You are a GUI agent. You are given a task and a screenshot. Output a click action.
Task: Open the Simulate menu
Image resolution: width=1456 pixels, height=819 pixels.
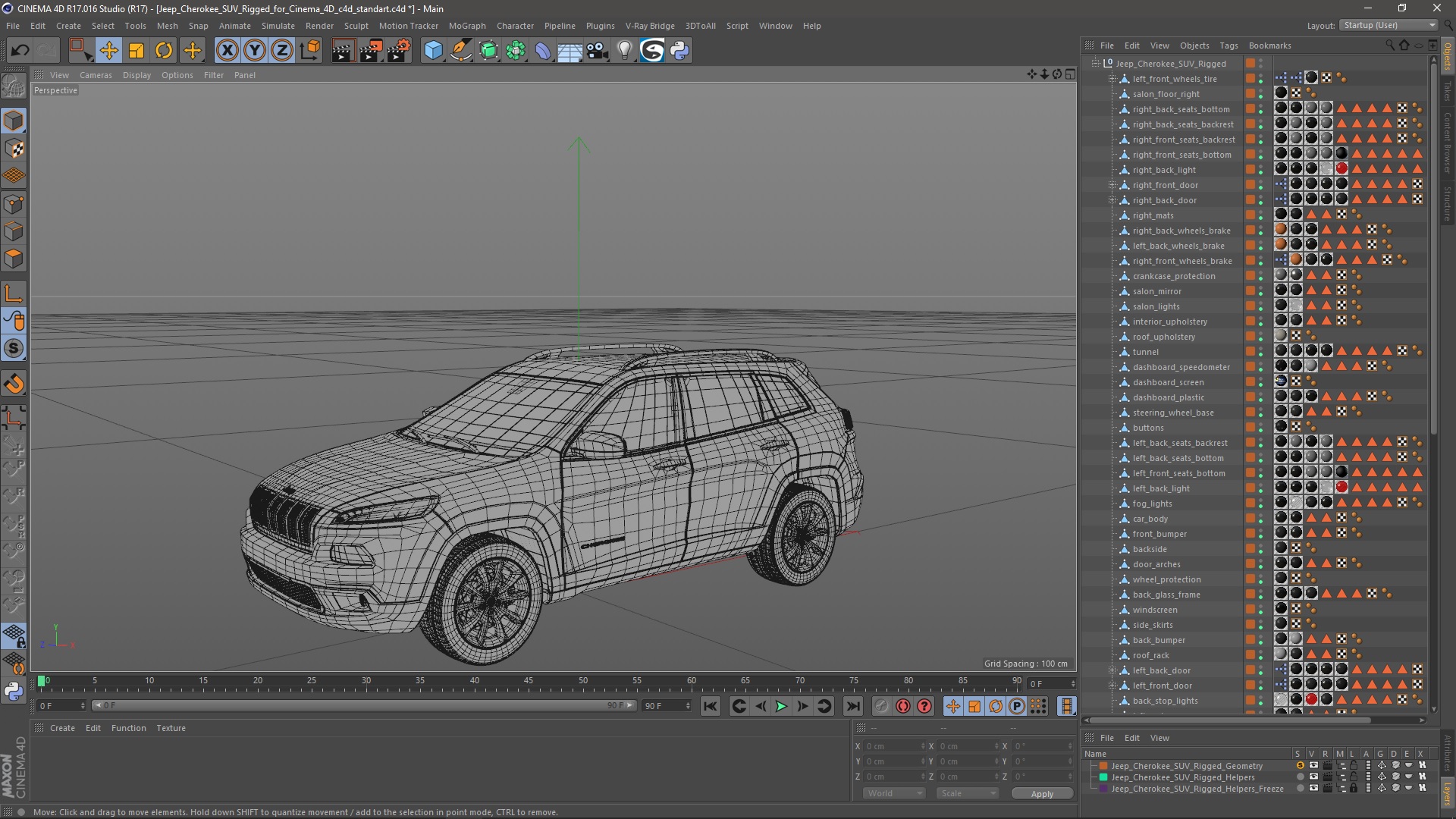click(278, 26)
